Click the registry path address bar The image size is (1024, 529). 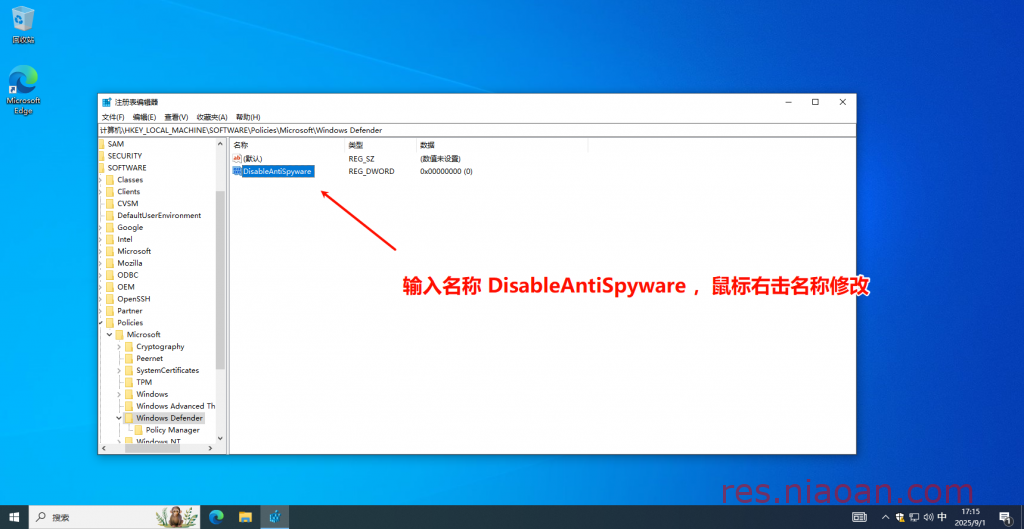point(477,130)
